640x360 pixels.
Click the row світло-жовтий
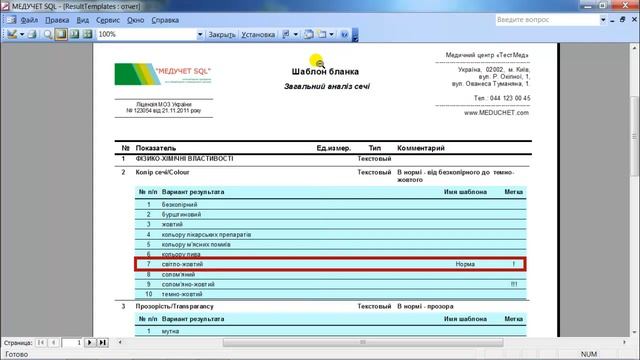coord(331,264)
